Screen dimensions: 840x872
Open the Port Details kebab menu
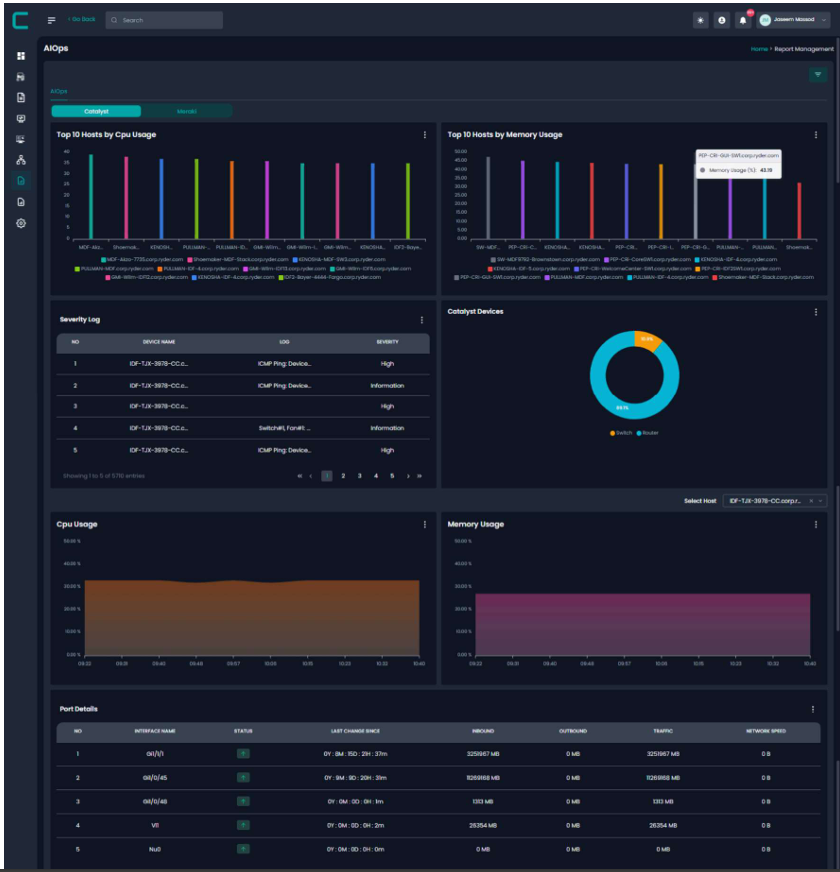tap(813, 709)
